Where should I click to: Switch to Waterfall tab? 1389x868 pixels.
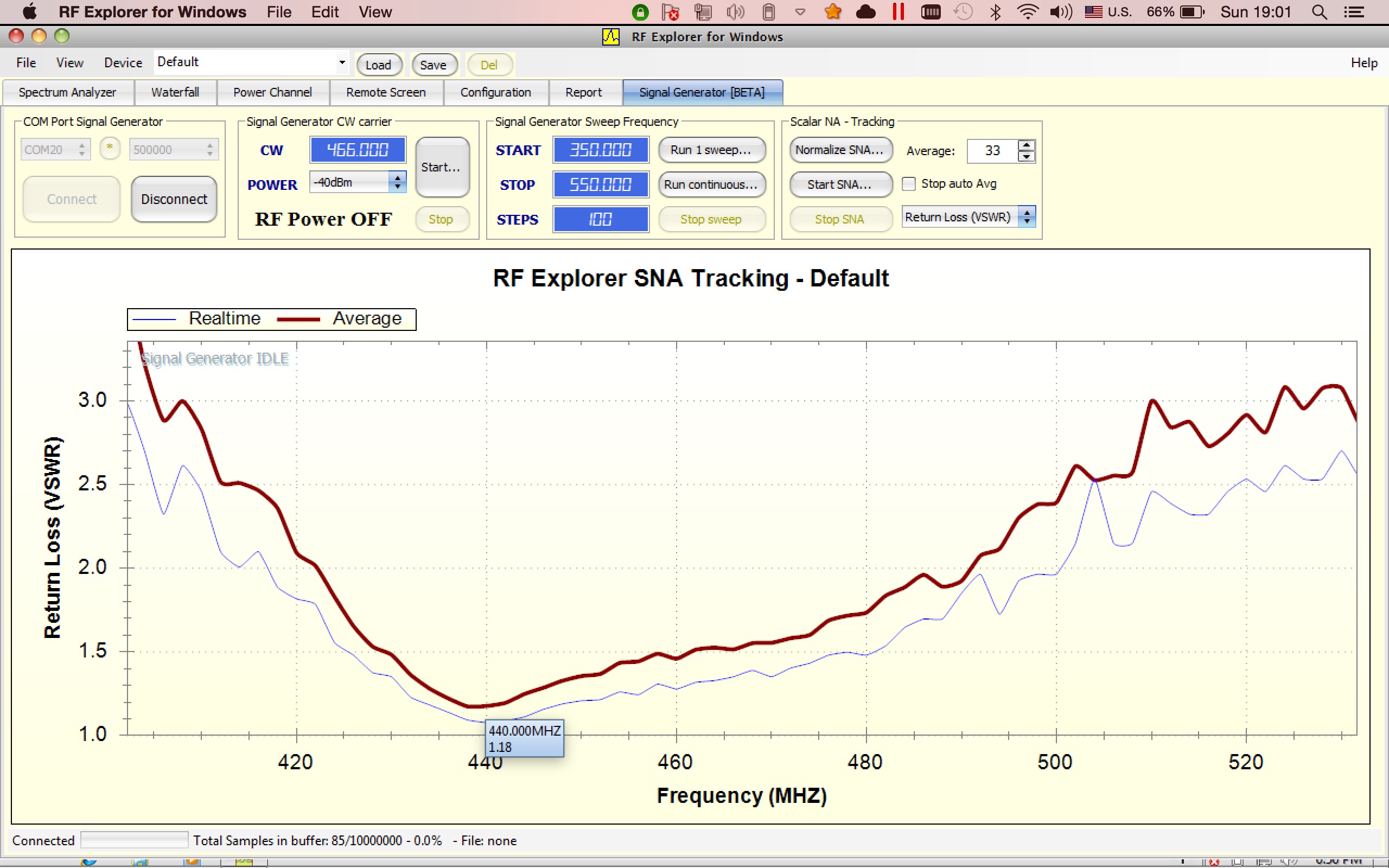pos(175,92)
